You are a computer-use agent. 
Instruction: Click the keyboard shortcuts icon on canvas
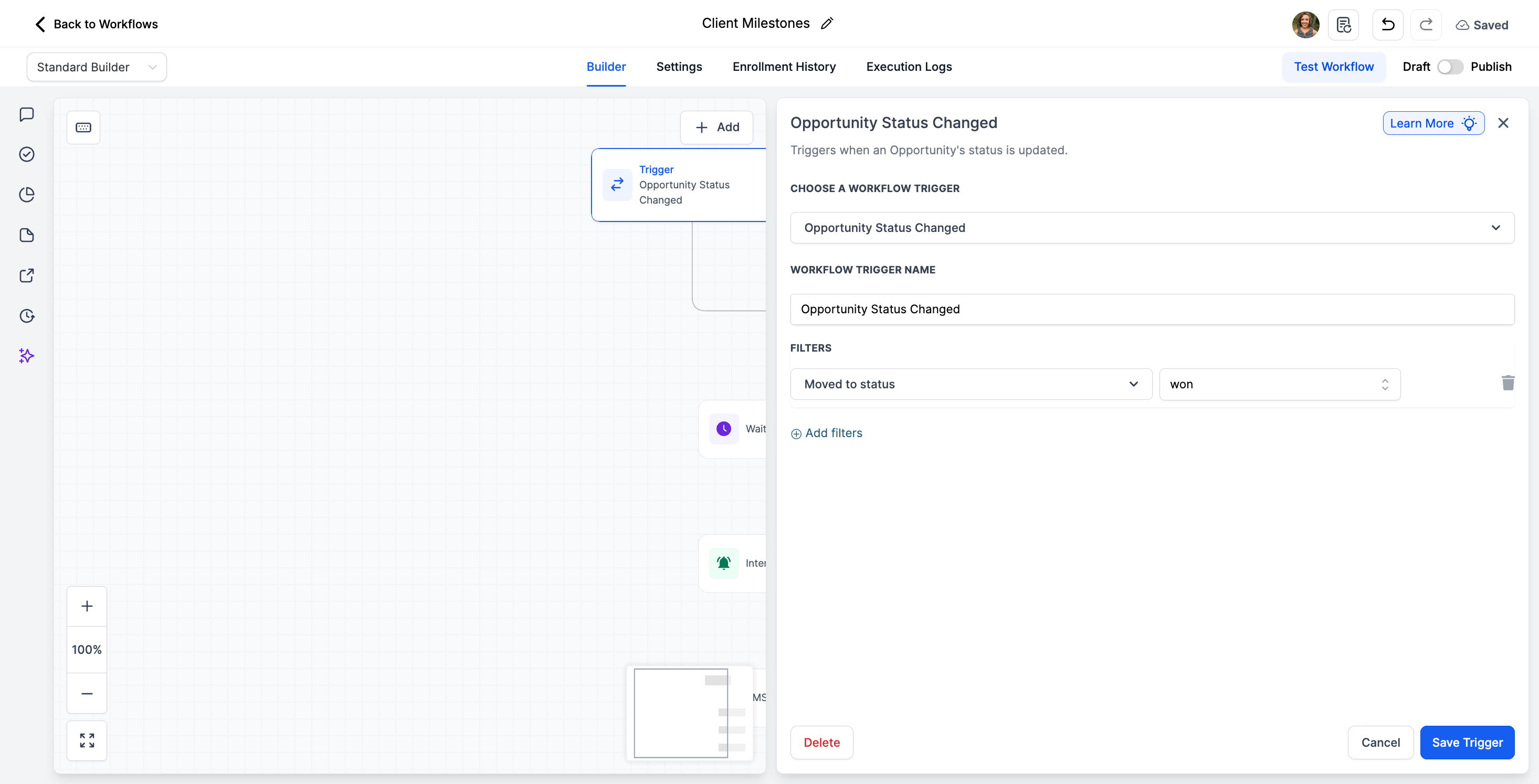tap(83, 127)
